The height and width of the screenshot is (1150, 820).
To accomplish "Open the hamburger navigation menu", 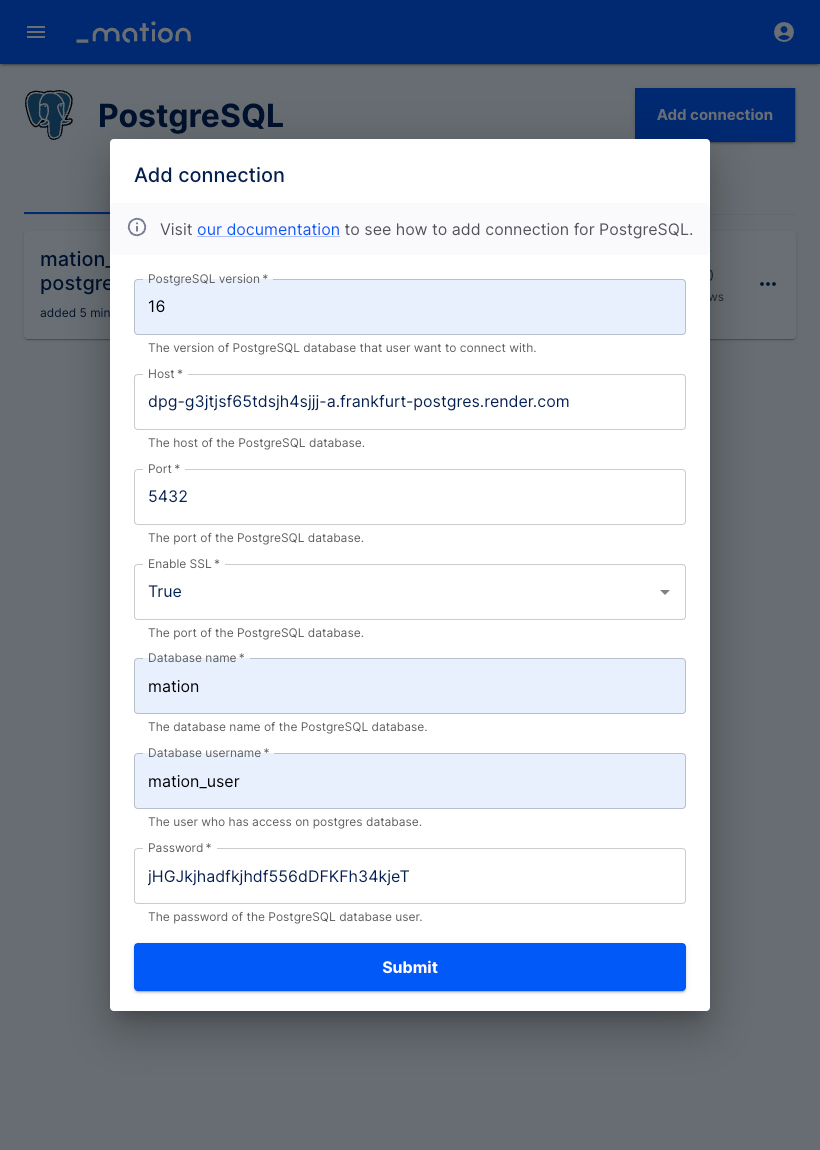I will click(x=36, y=32).
